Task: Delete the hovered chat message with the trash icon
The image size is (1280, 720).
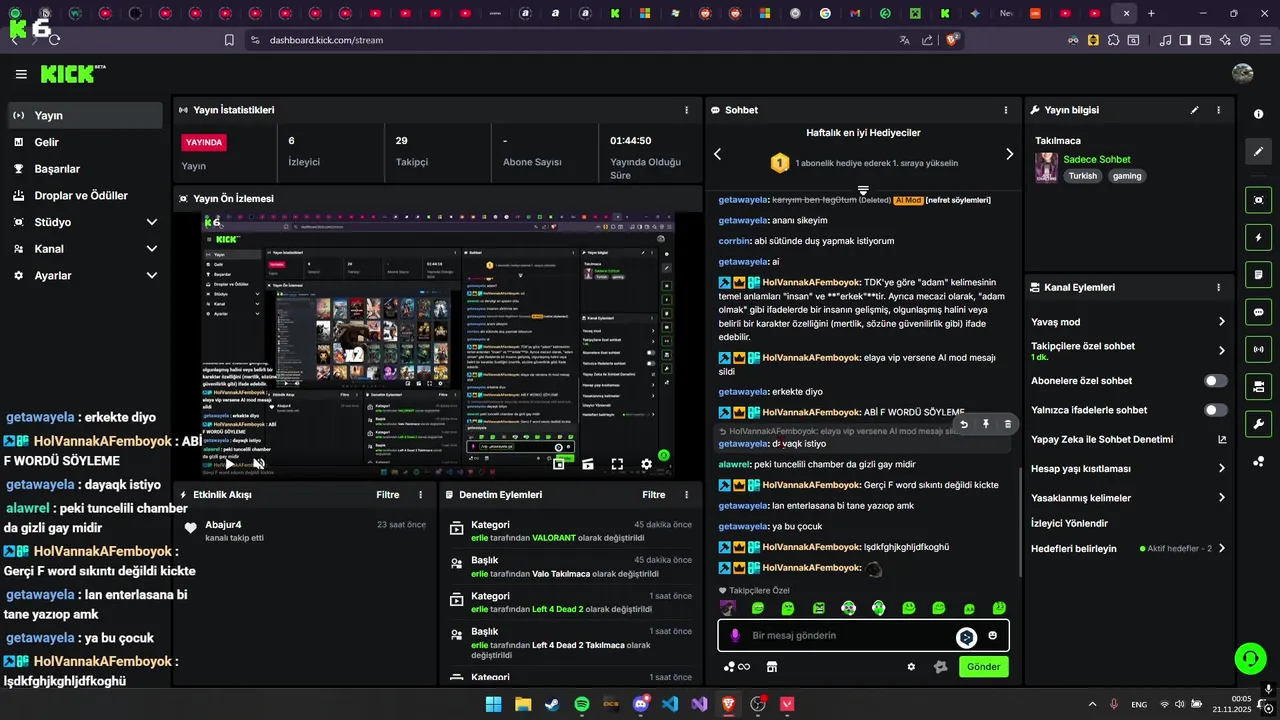Action: click(x=1007, y=424)
